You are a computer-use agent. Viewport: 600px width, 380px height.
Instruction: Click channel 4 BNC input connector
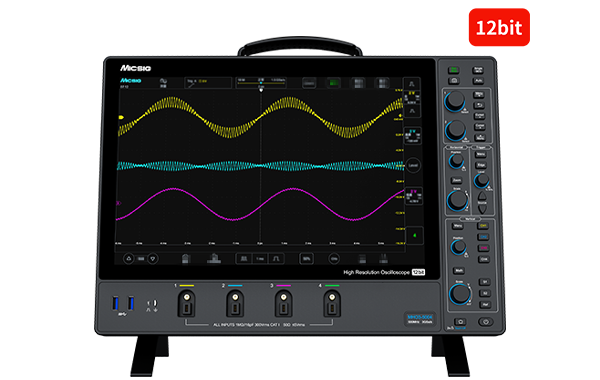point(332,297)
